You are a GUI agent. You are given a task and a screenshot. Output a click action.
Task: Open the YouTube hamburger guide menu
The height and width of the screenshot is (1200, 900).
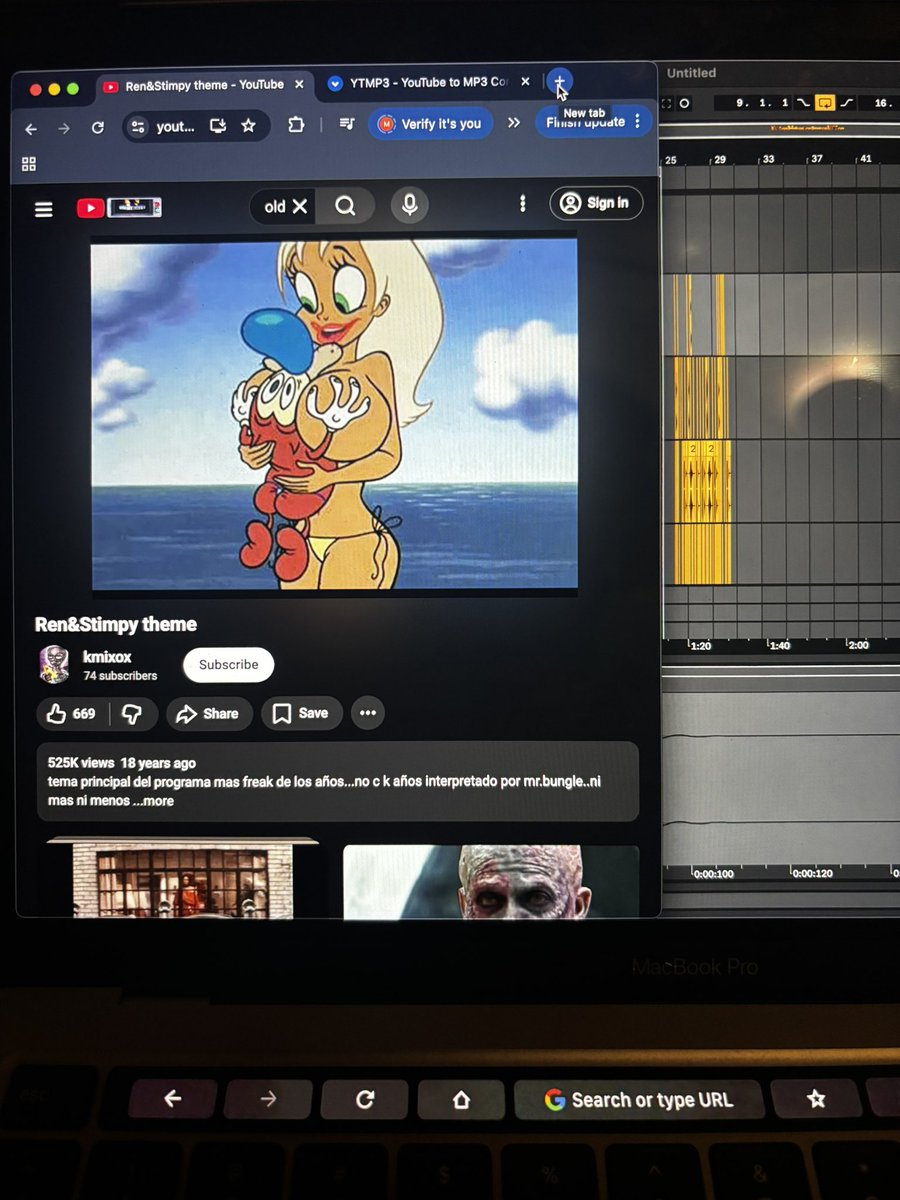[43, 209]
